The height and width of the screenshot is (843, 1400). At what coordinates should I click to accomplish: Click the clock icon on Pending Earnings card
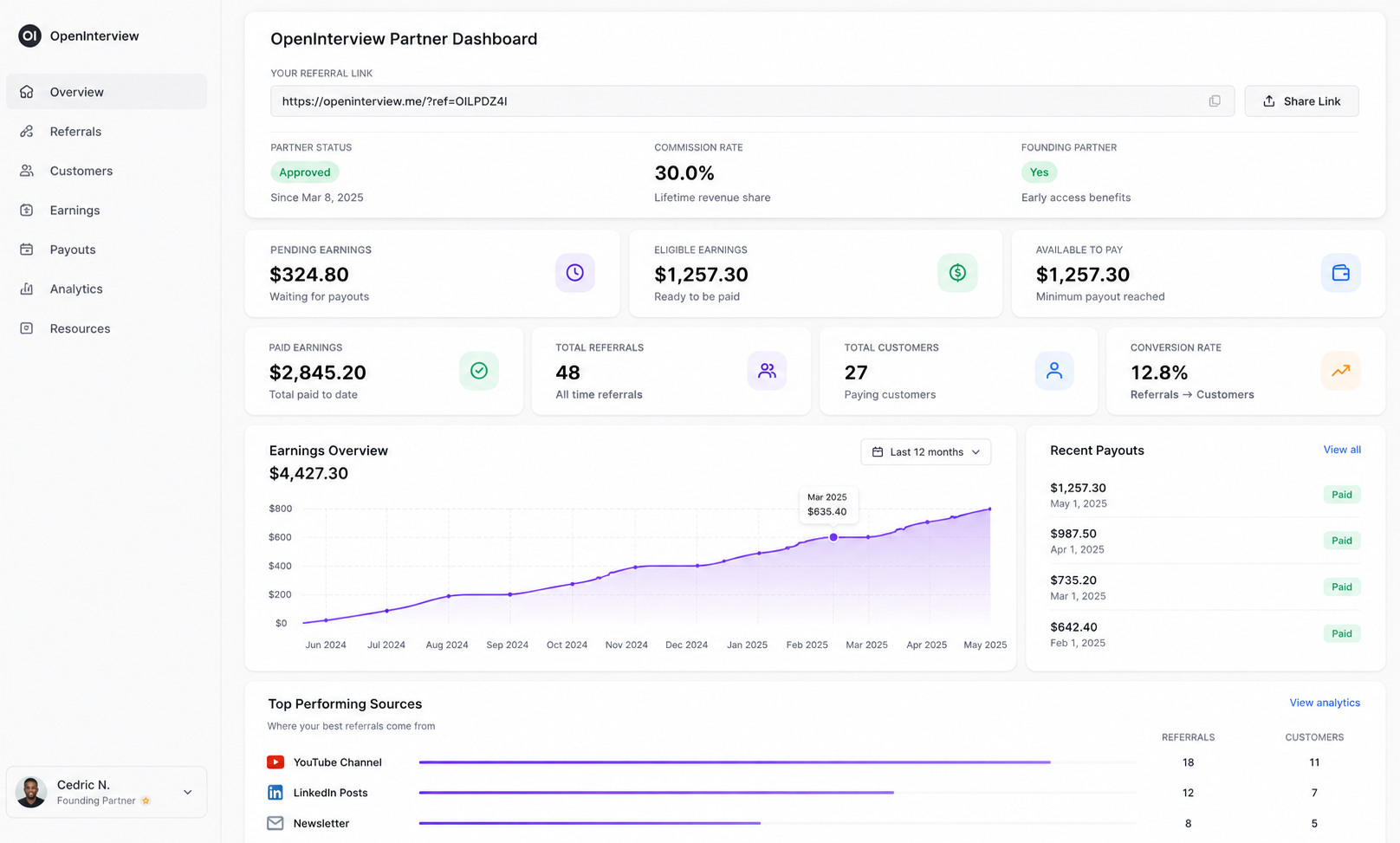(x=575, y=273)
